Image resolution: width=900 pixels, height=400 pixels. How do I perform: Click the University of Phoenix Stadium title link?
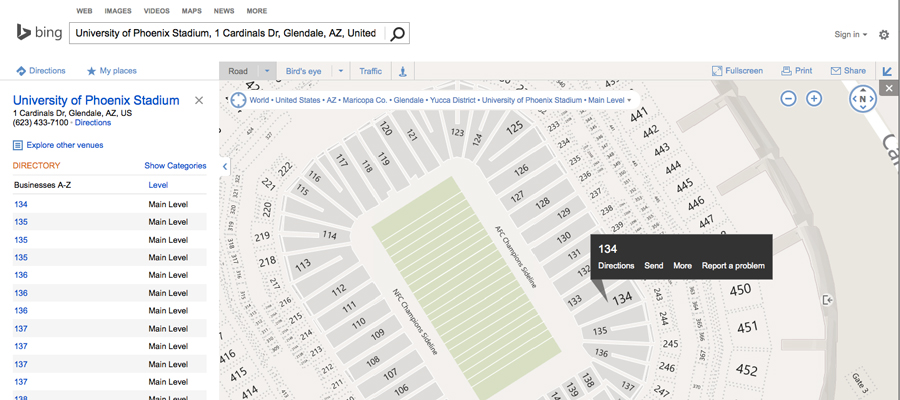[x=96, y=100]
